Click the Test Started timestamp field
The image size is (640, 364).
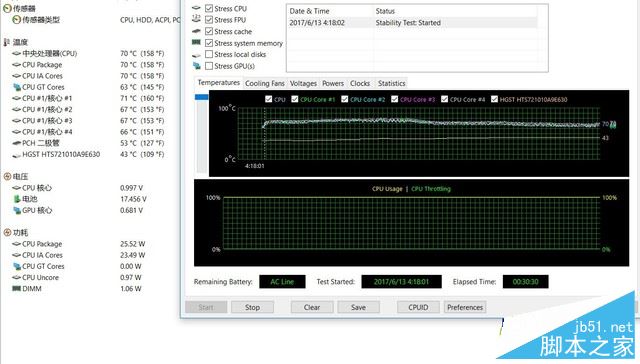[x=401, y=282]
